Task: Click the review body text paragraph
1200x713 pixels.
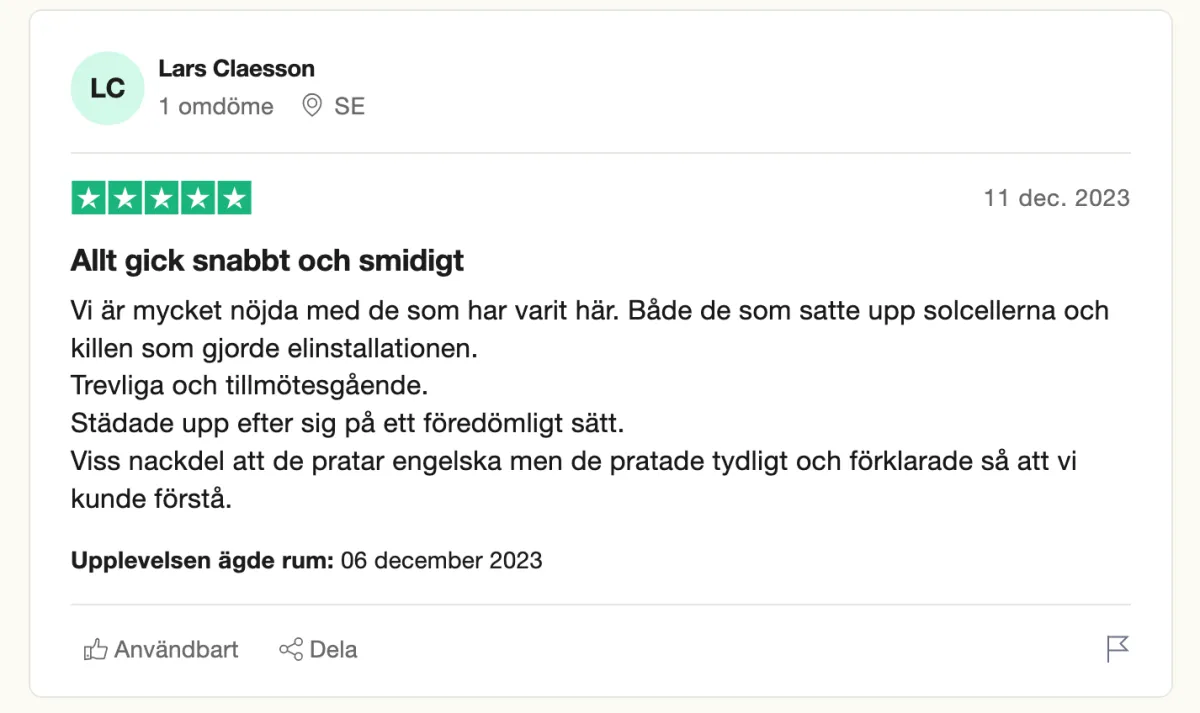Action: (x=590, y=404)
